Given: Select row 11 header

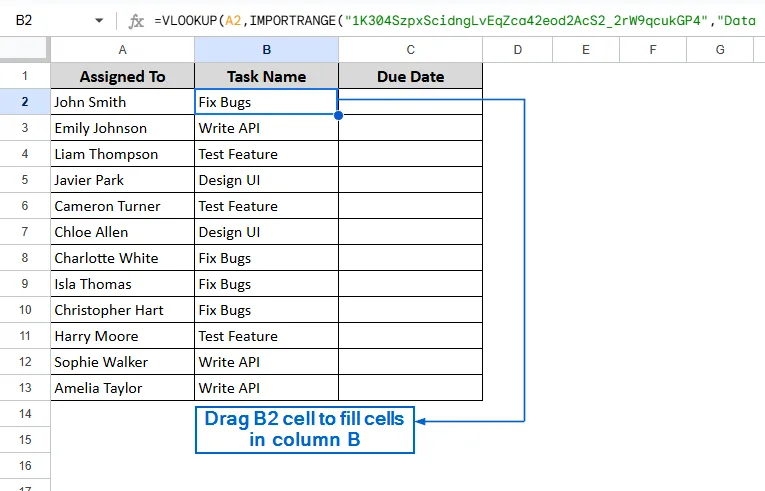Looking at the screenshot, I should click(x=25, y=336).
